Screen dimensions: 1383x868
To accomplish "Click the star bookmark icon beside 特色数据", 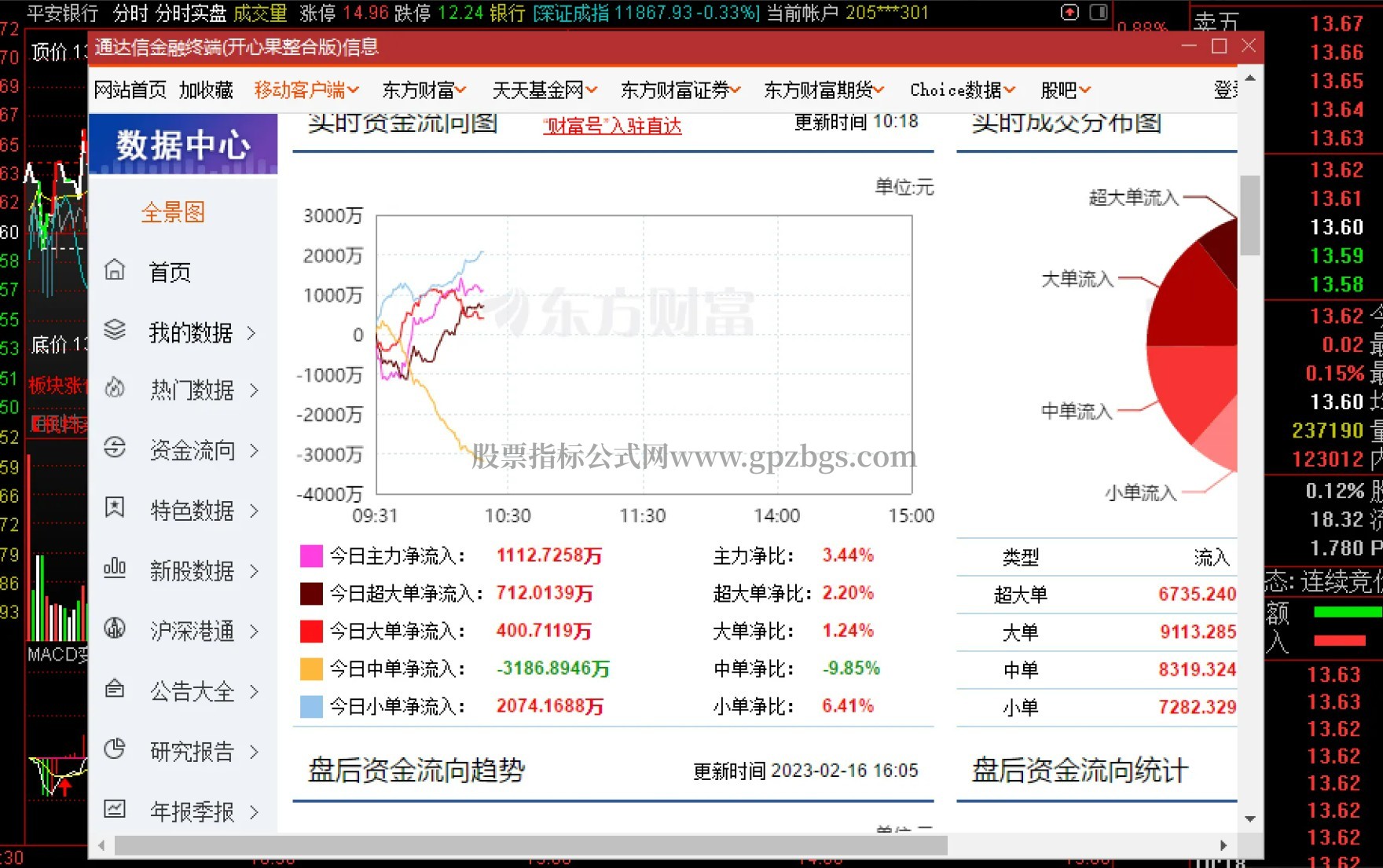I will pos(115,508).
